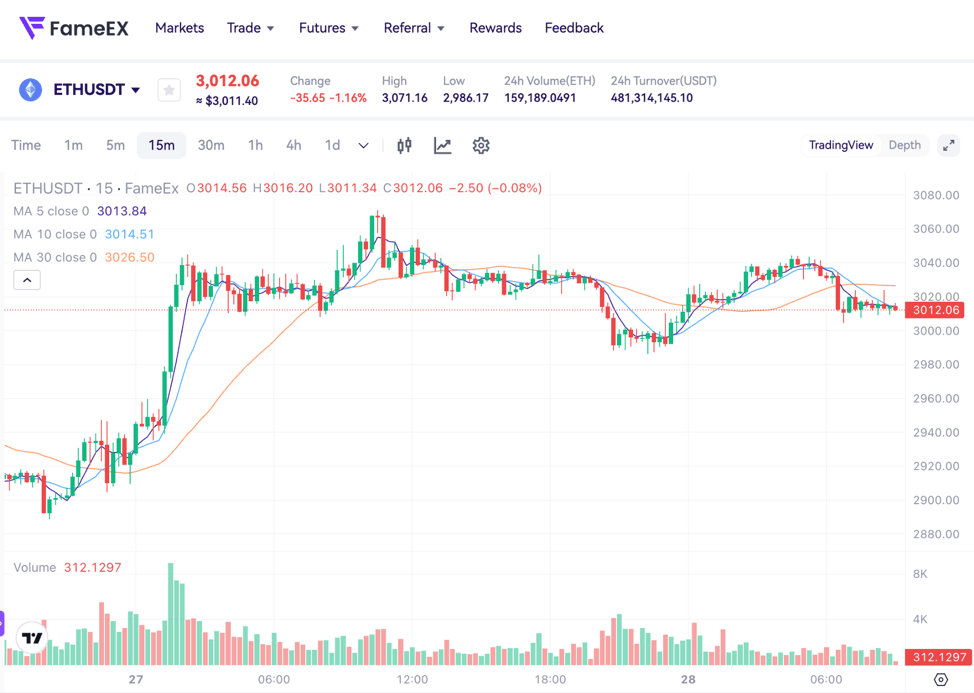Expand chart to fullscreen
Viewport: 974px width, 693px height.
point(949,146)
